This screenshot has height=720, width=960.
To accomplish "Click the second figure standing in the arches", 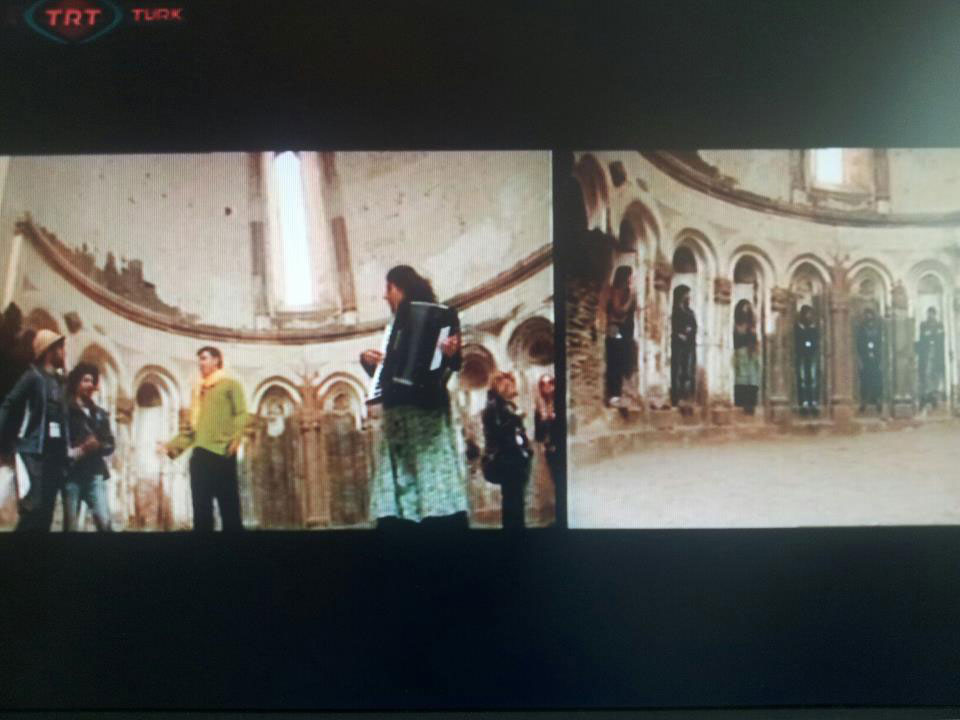I will click(x=684, y=345).
